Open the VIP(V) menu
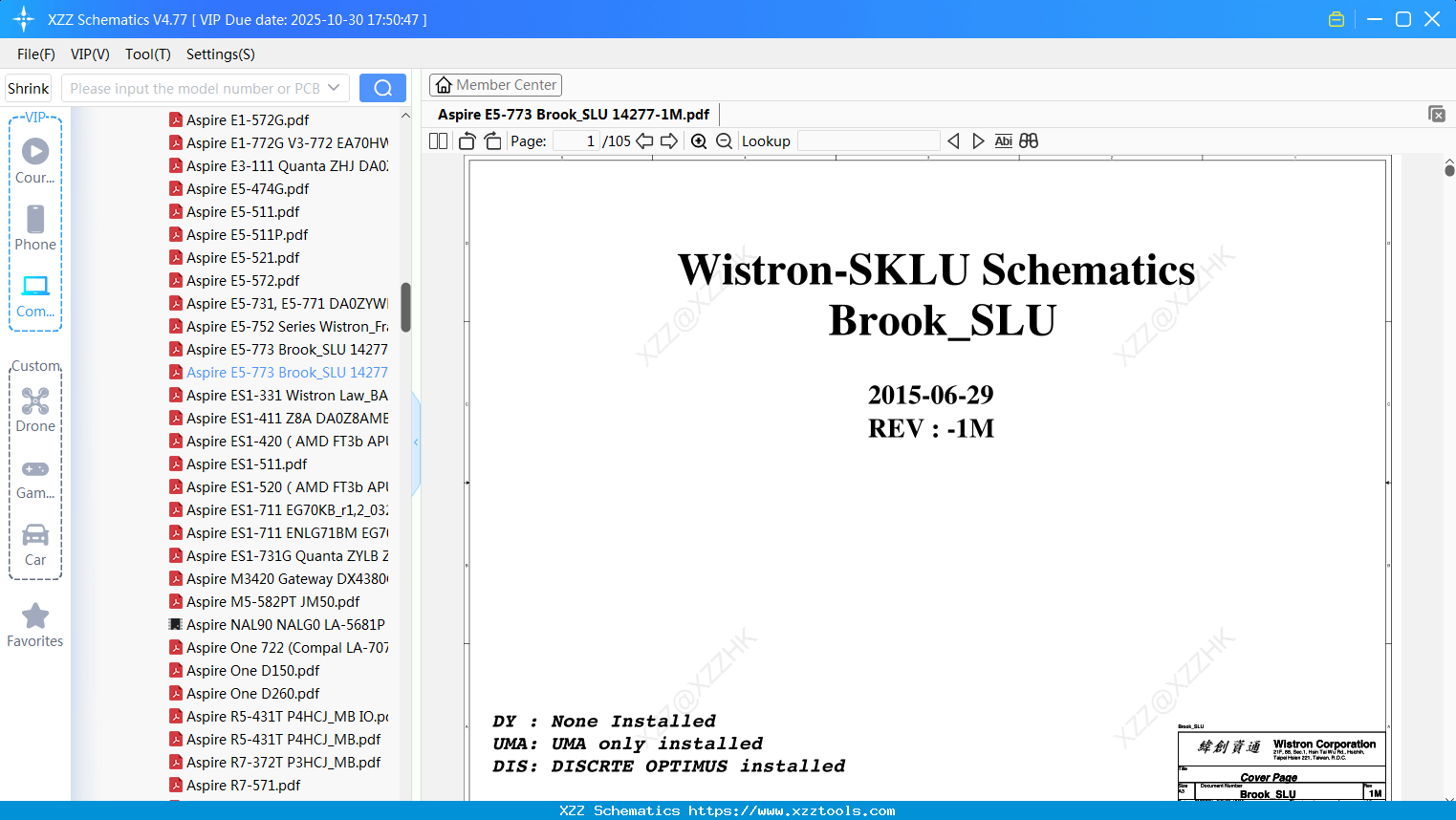1456x820 pixels. click(90, 54)
